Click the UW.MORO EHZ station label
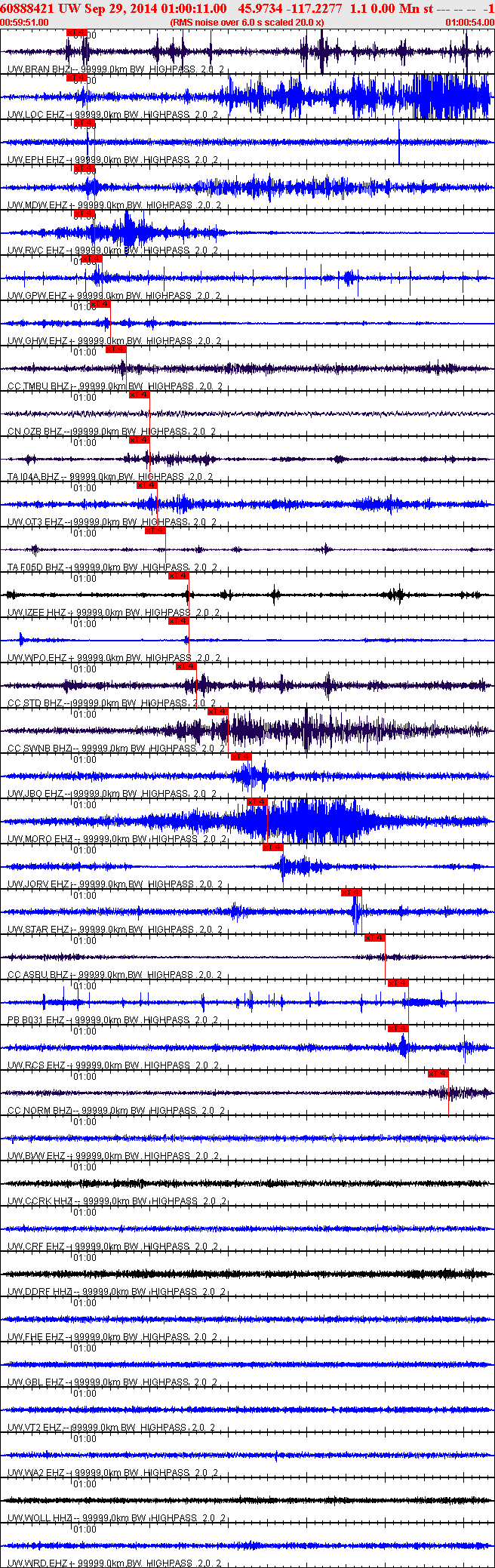The image size is (495, 1568). 40,839
